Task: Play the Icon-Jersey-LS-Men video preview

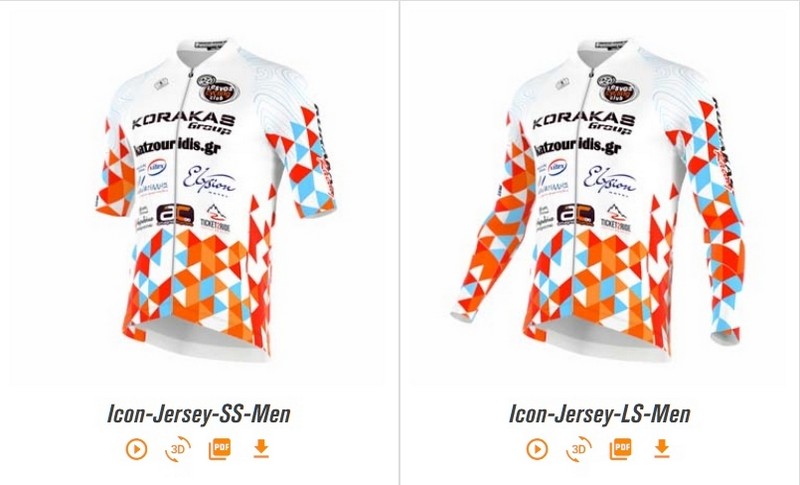Action: pyautogui.click(x=537, y=449)
